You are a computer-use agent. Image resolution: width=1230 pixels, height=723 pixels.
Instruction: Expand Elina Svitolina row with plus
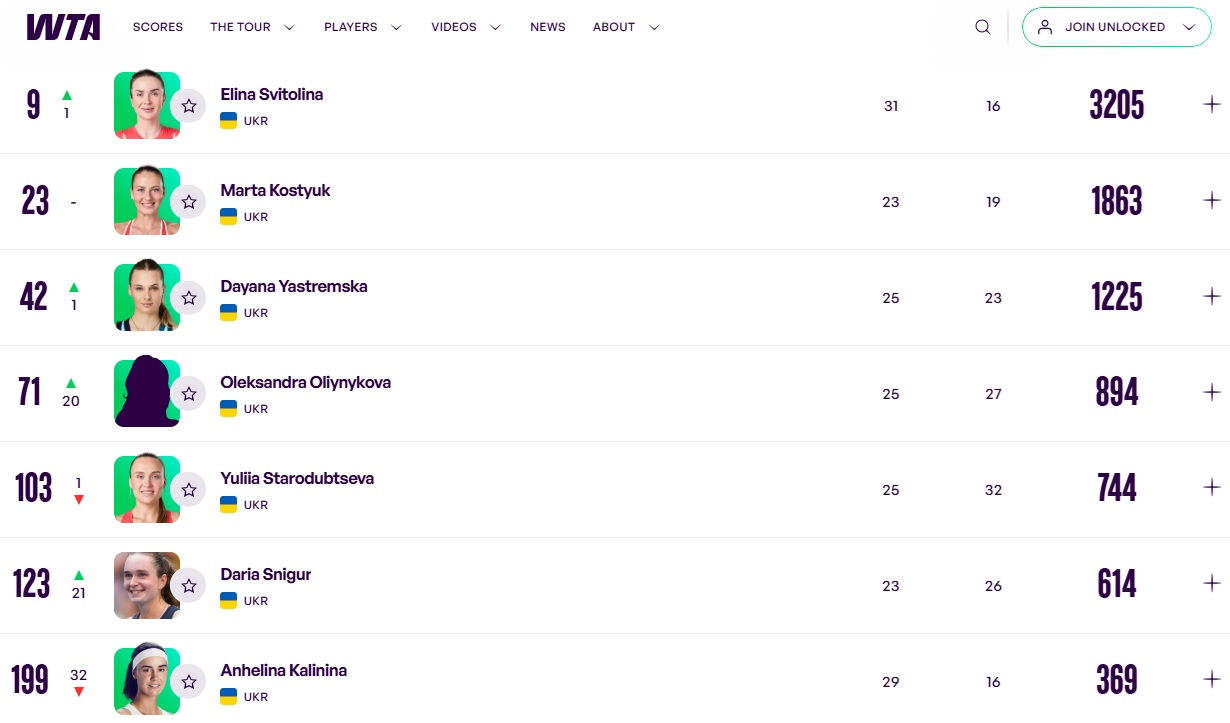[x=1212, y=104]
